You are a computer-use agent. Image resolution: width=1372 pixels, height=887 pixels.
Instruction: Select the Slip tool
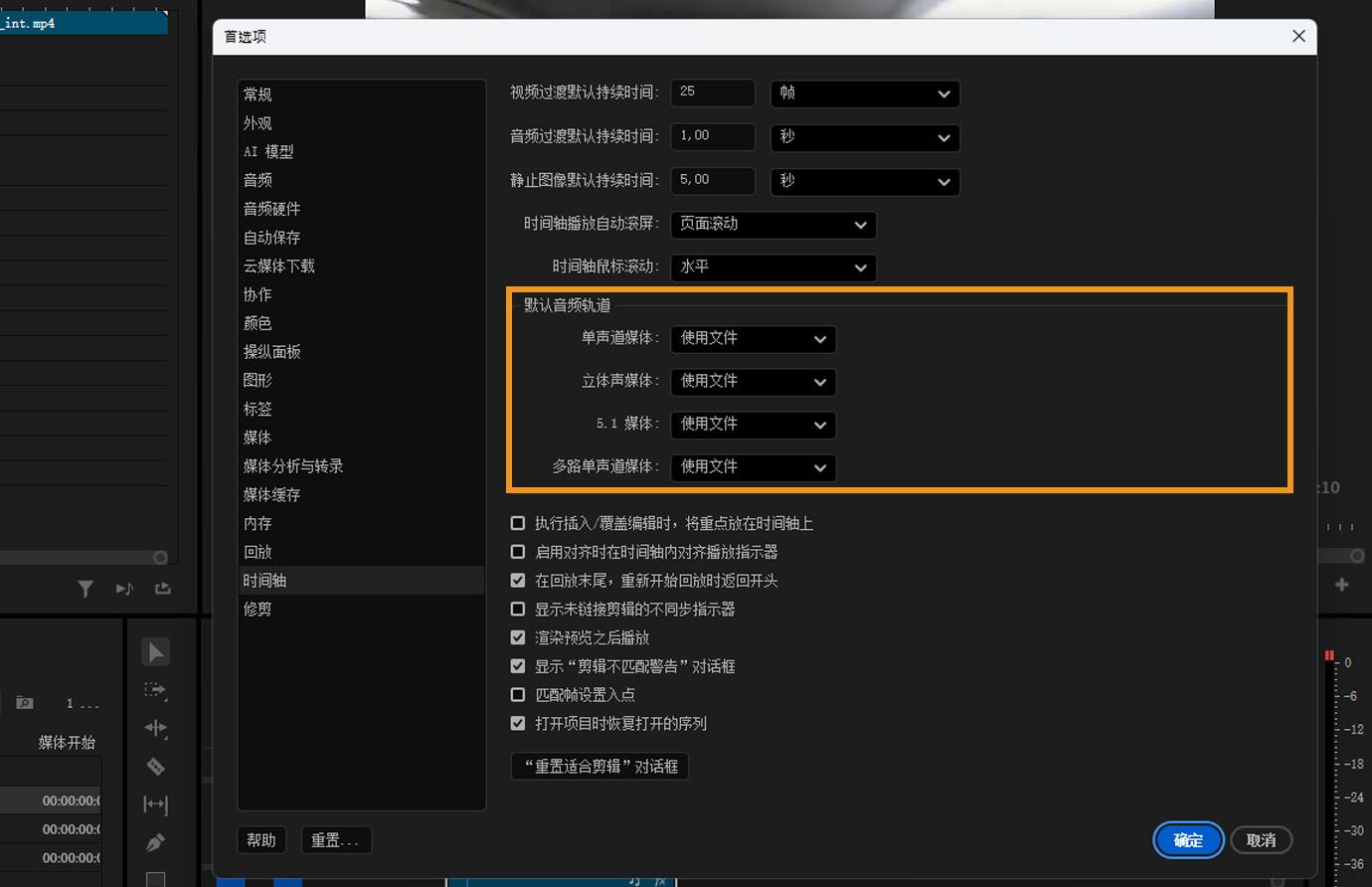click(155, 804)
